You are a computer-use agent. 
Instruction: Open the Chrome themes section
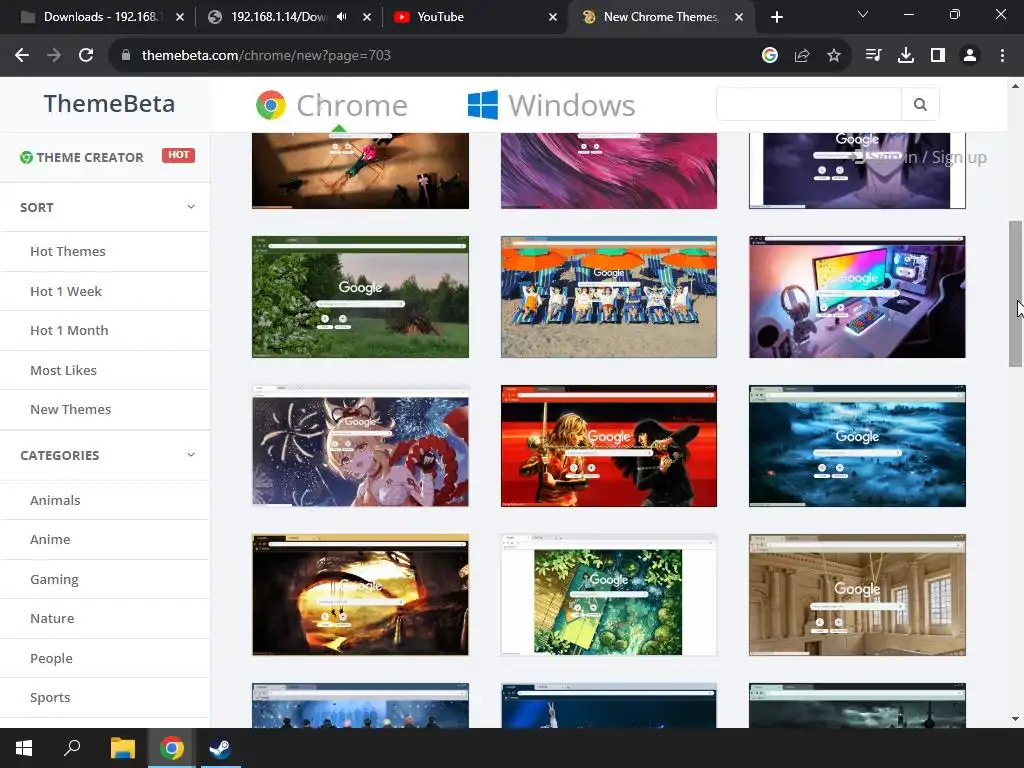[332, 105]
